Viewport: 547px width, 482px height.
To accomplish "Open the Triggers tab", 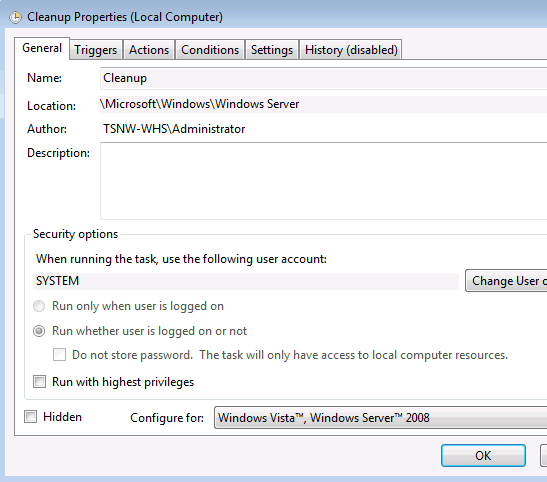I will tap(96, 50).
